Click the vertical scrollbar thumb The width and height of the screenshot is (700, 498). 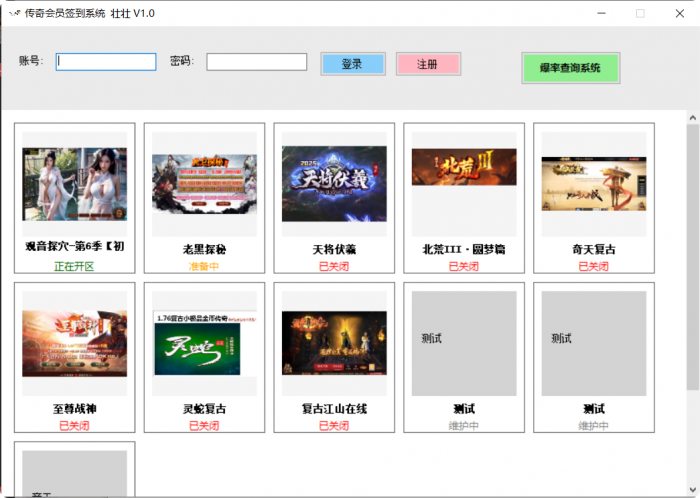(692, 255)
